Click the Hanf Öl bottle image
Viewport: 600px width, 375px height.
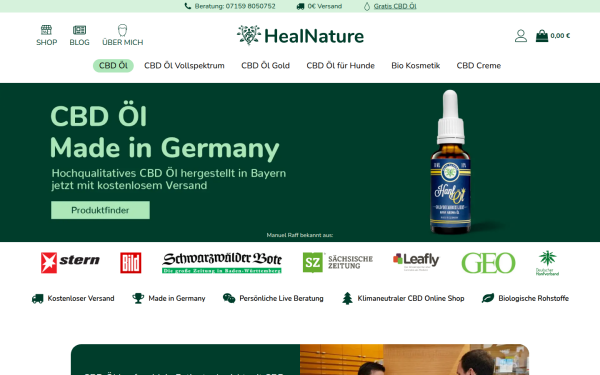451,162
